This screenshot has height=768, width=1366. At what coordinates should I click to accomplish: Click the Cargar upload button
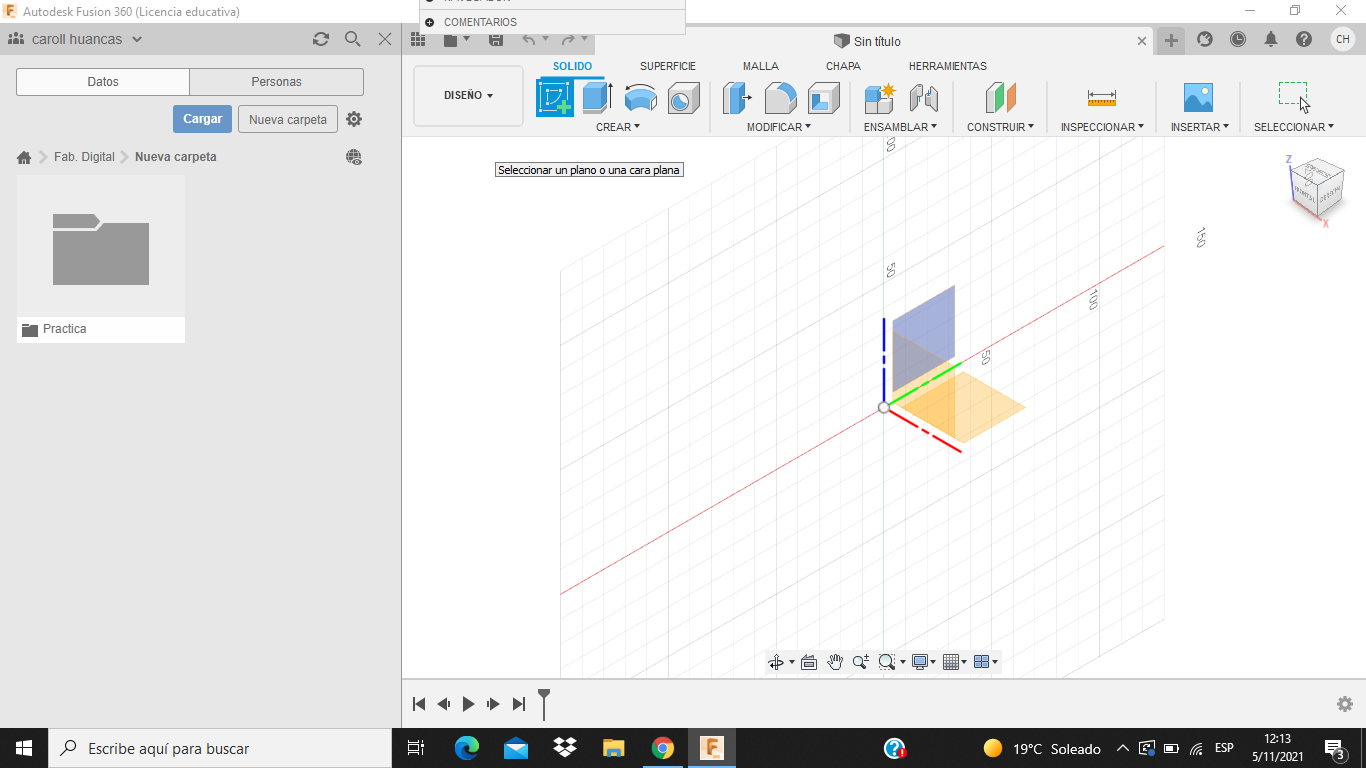tap(203, 119)
